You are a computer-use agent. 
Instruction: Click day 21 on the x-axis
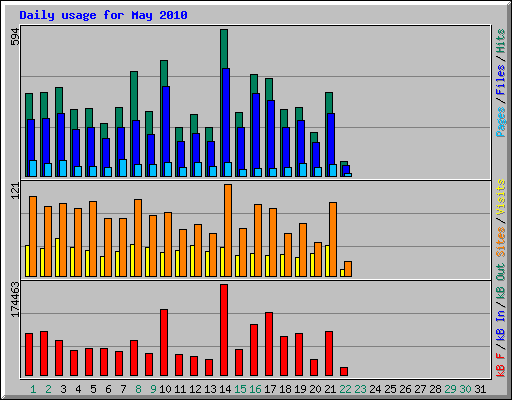point(330,389)
